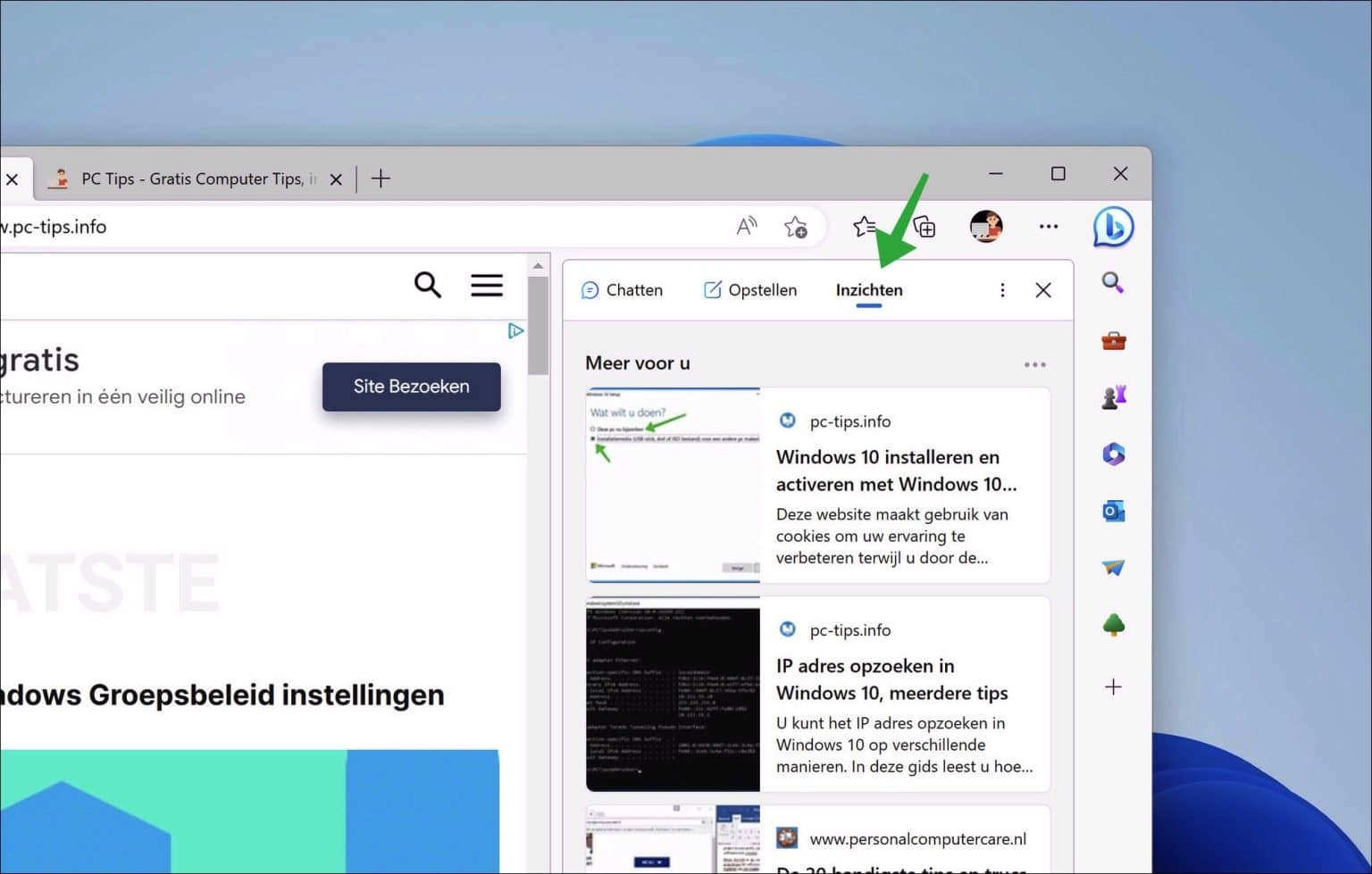
Task: Open the Search tool in the sidebar
Action: (1113, 283)
